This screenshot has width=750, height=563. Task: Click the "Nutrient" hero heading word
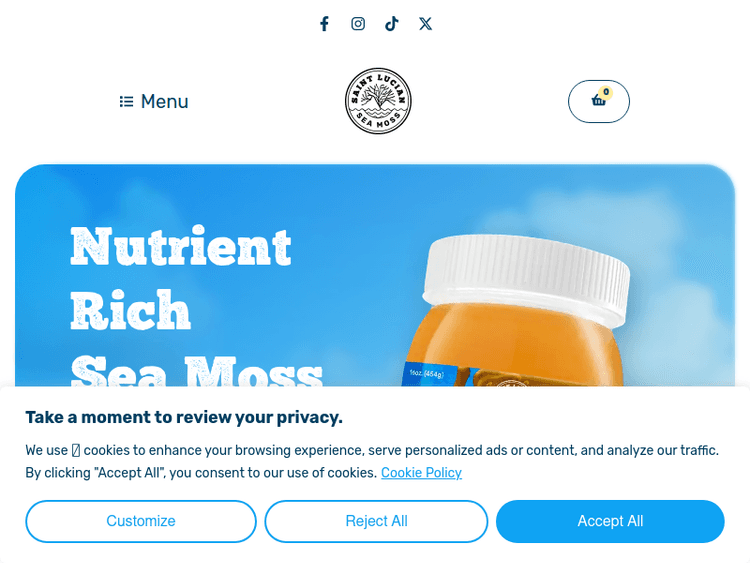point(181,247)
